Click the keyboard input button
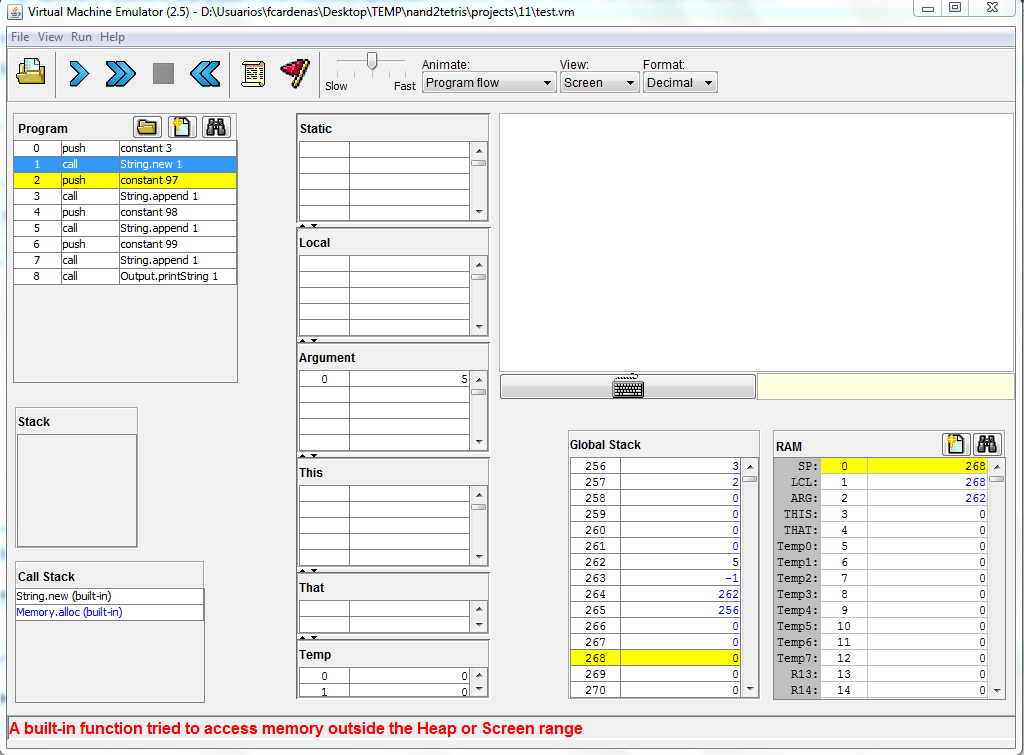 click(627, 387)
